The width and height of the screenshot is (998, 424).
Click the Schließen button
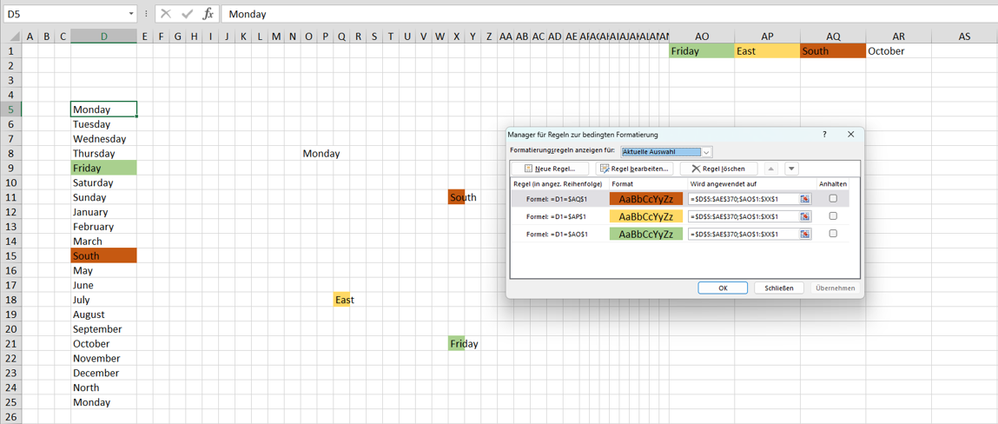[x=779, y=288]
